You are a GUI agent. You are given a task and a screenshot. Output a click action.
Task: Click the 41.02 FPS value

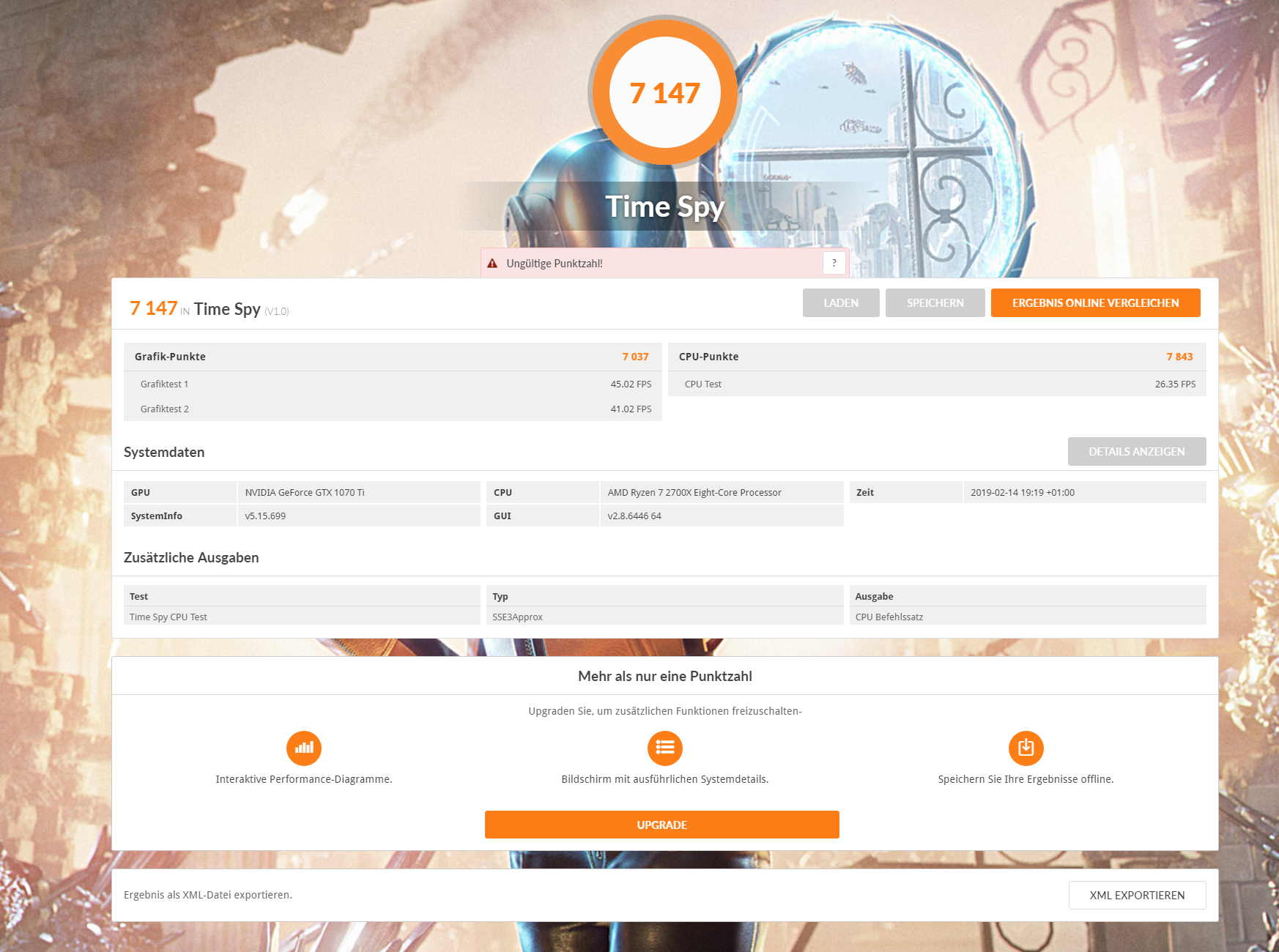point(631,409)
